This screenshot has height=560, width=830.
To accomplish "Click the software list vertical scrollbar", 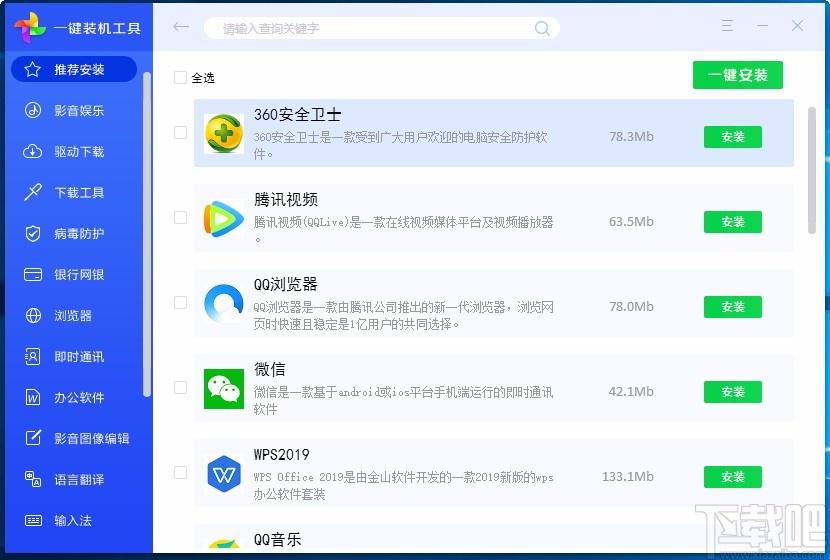I will [x=811, y=169].
